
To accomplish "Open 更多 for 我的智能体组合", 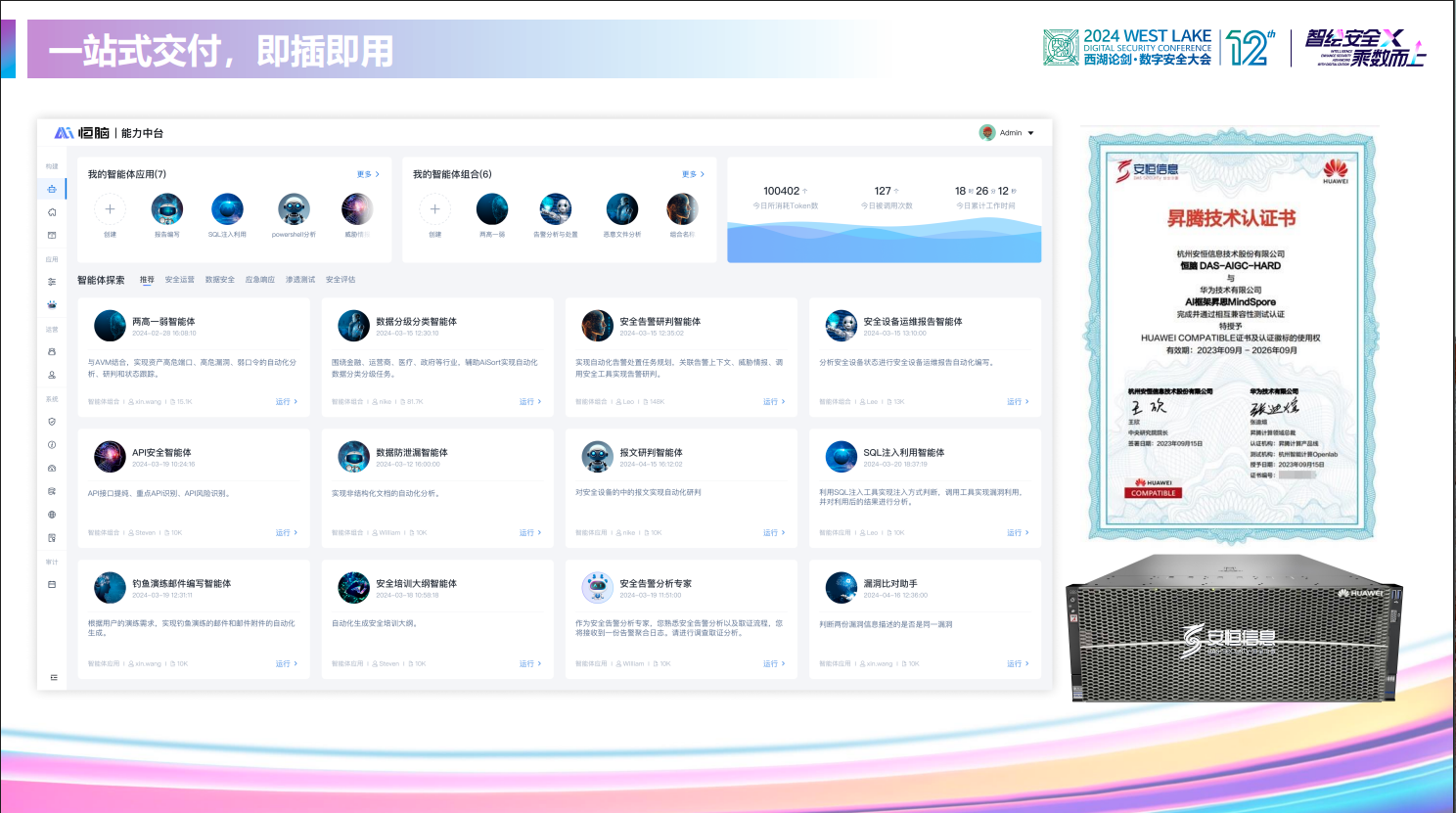I will (x=690, y=172).
